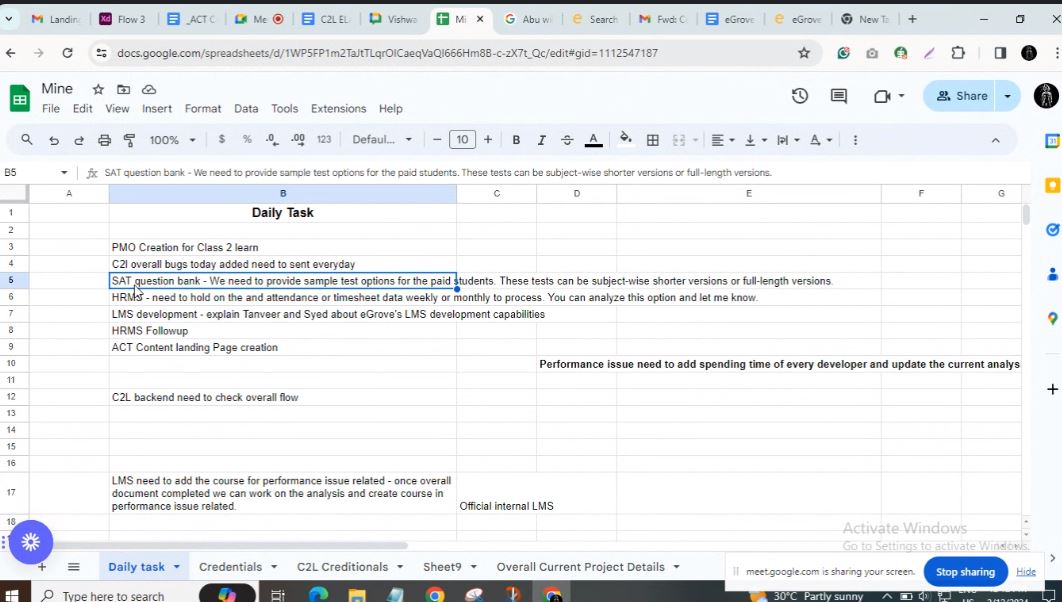Check the cloud document status icon
1062x602 pixels.
[149, 89]
